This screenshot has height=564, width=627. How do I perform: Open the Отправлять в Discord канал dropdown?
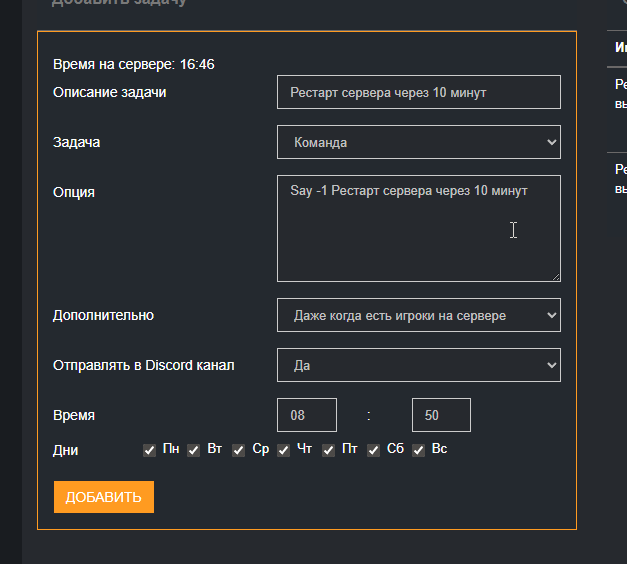[418, 365]
